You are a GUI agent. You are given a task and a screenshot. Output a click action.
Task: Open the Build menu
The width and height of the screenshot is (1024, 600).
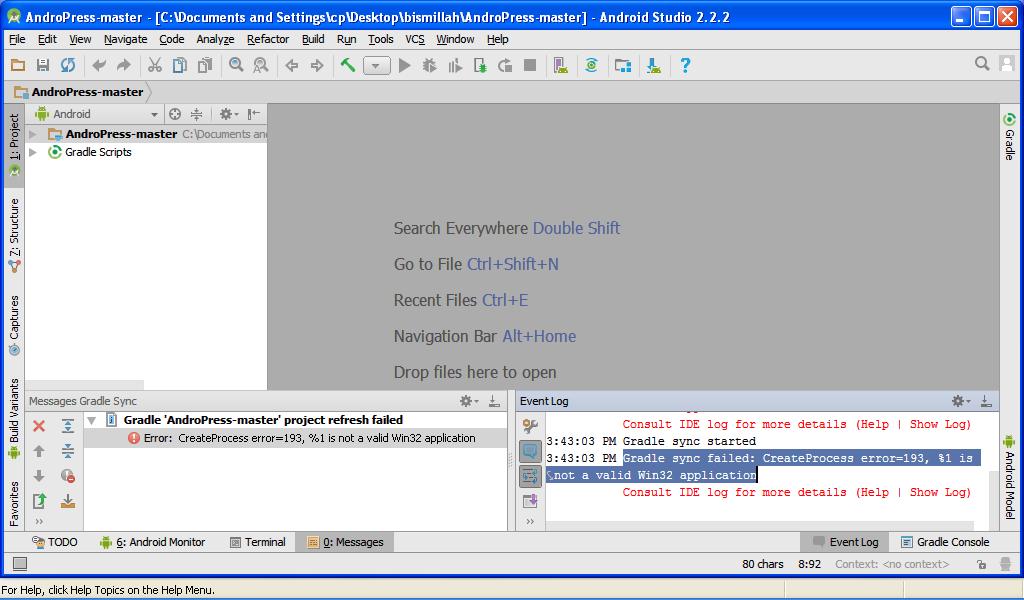(x=313, y=39)
